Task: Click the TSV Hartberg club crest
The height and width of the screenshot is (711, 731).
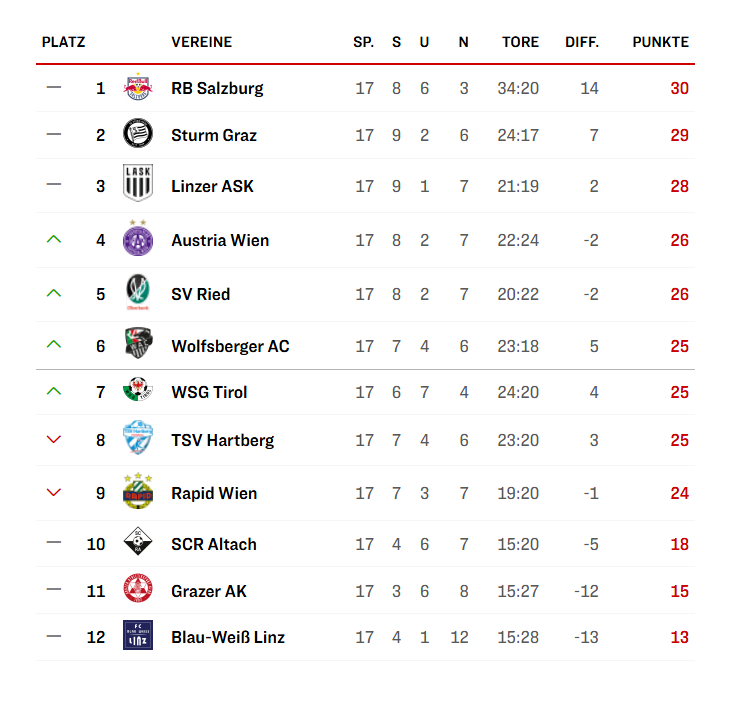Action: tap(137, 439)
